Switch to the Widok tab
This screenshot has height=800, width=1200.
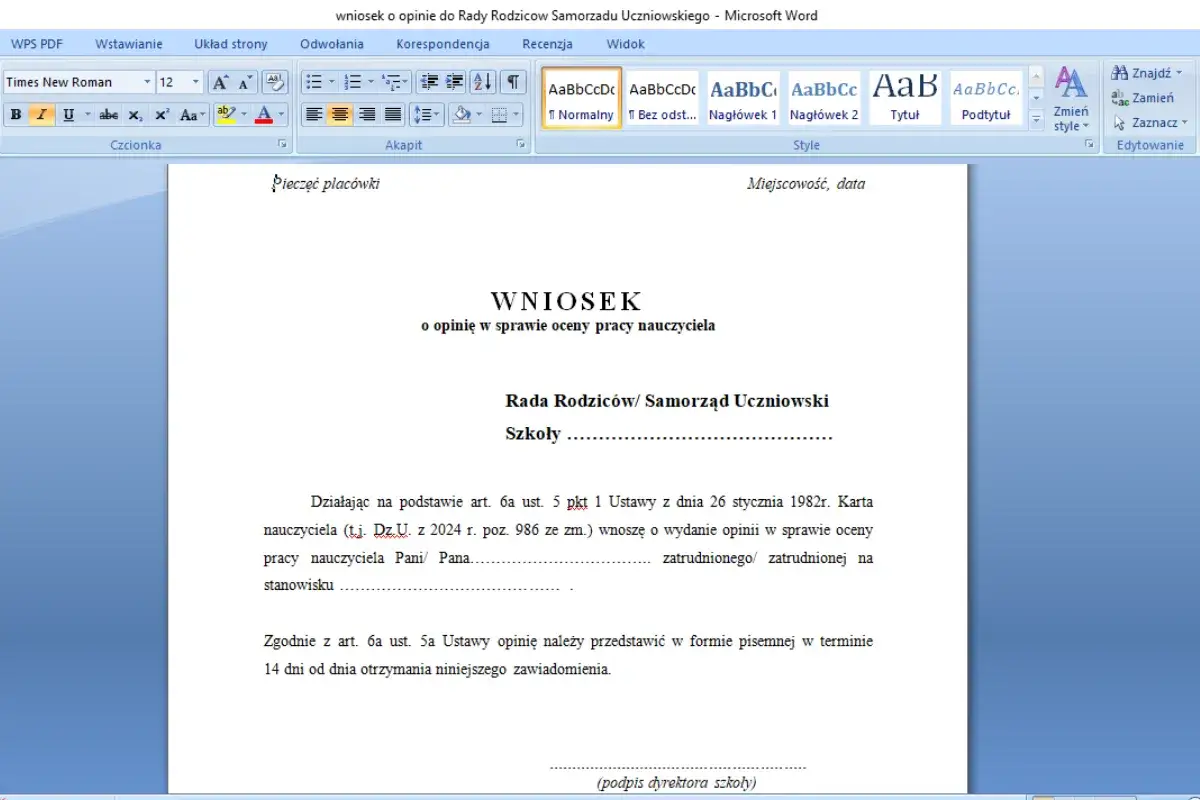(626, 44)
